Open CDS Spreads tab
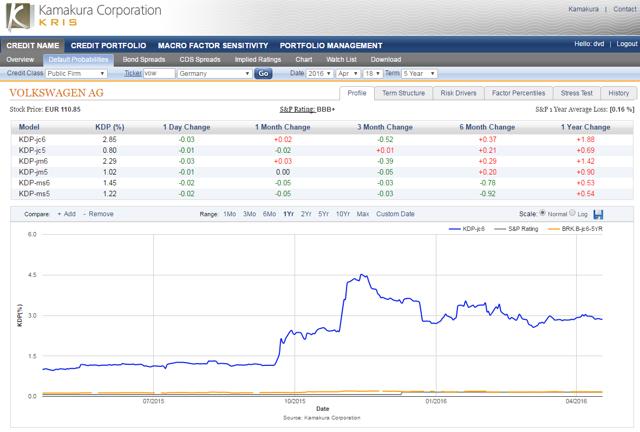 pos(200,60)
